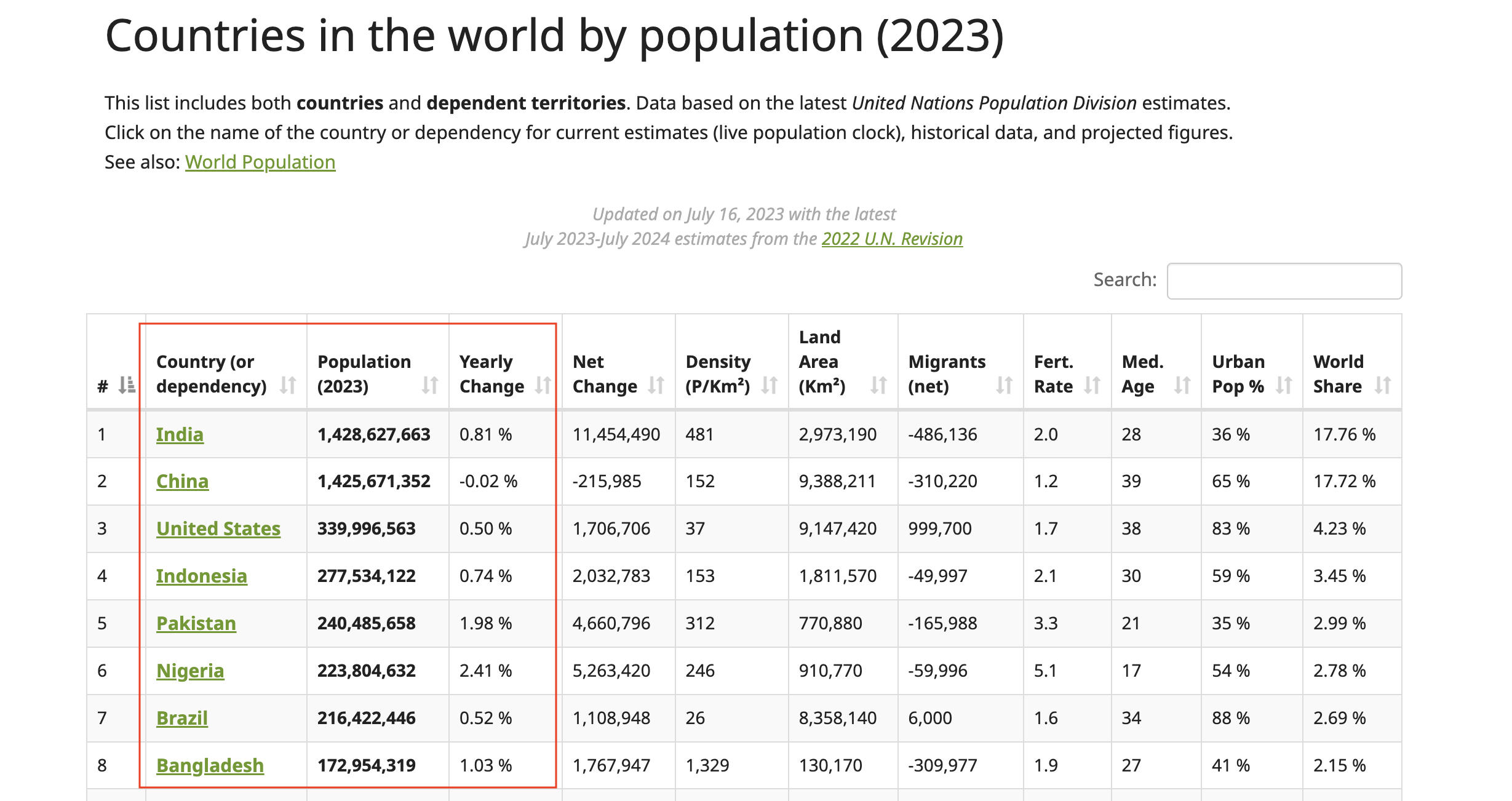
Task: Open the Pakistan country page
Action: click(x=196, y=623)
